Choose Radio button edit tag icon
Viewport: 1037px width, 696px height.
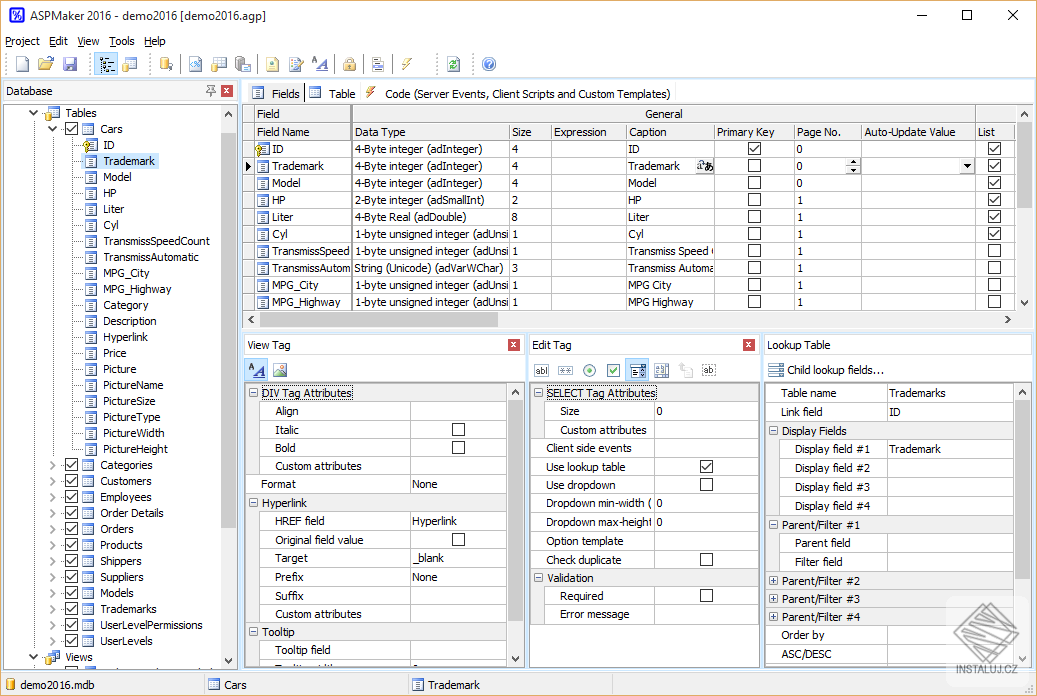tap(589, 370)
